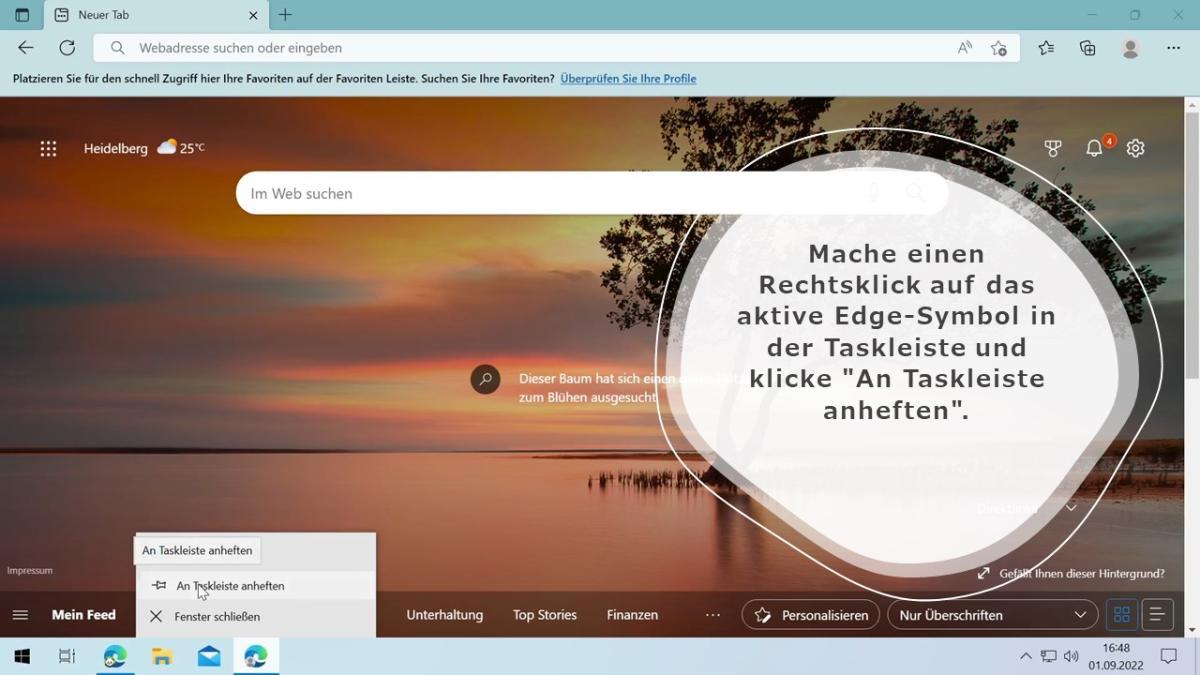Show hidden system tray icons chevron

(1025, 657)
